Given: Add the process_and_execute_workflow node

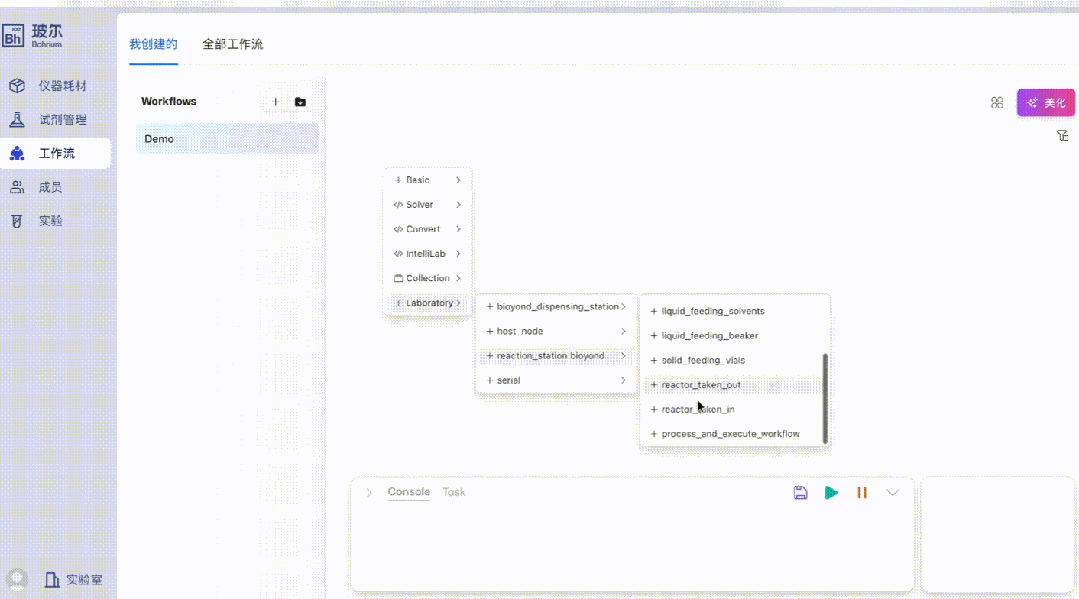Looking at the screenshot, I should 730,434.
